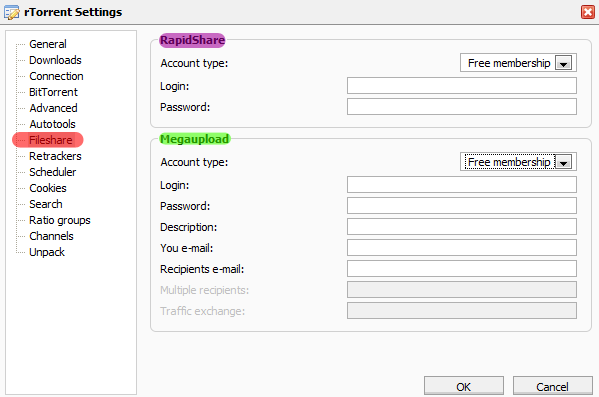Click the Megaupload group heading
599x397 pixels.
pos(194,139)
